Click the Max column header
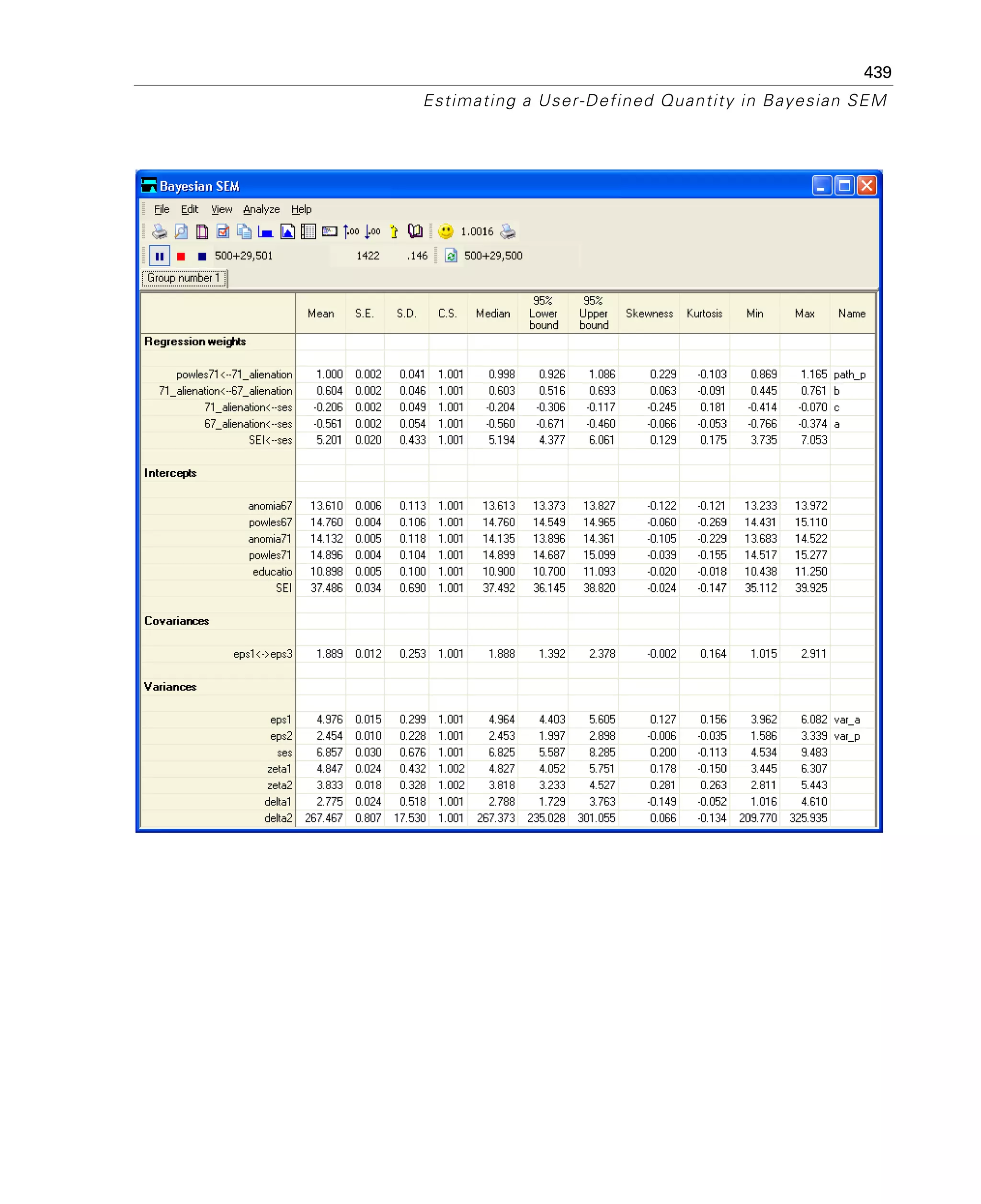 805,314
